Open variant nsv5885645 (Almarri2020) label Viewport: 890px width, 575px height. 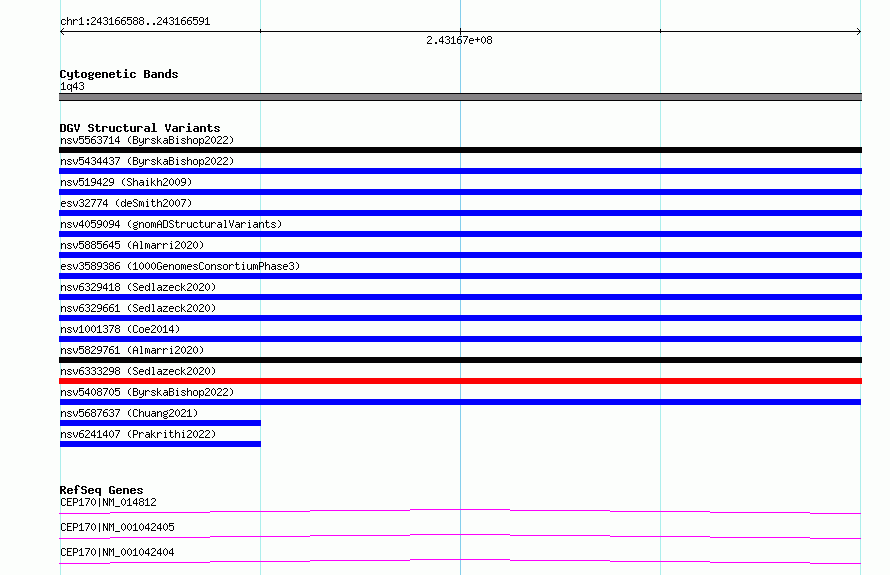(132, 245)
